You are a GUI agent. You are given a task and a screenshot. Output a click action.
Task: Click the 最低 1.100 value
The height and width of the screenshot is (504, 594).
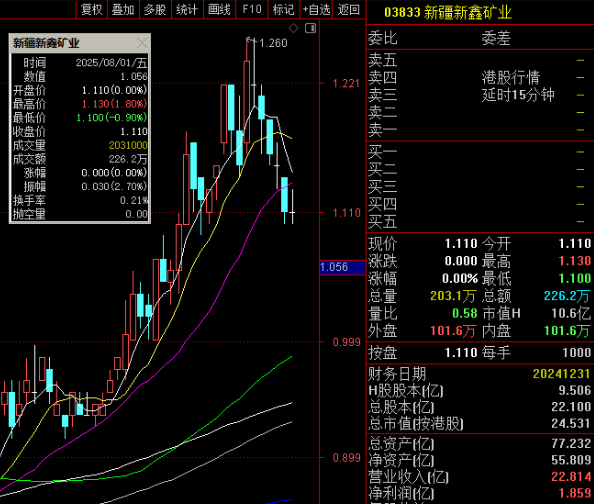coord(575,279)
